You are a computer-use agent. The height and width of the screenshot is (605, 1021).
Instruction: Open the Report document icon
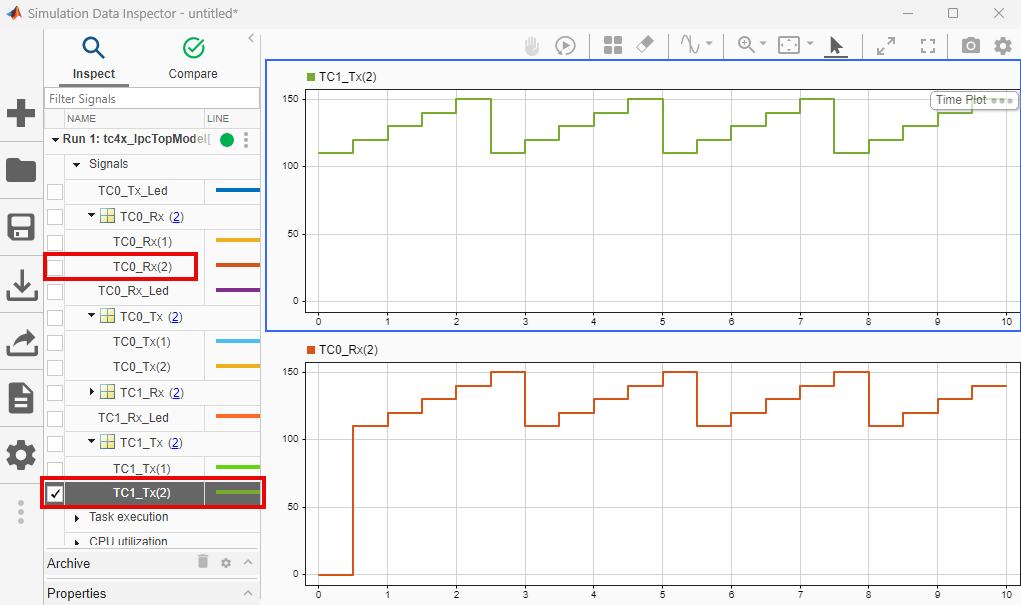click(21, 398)
